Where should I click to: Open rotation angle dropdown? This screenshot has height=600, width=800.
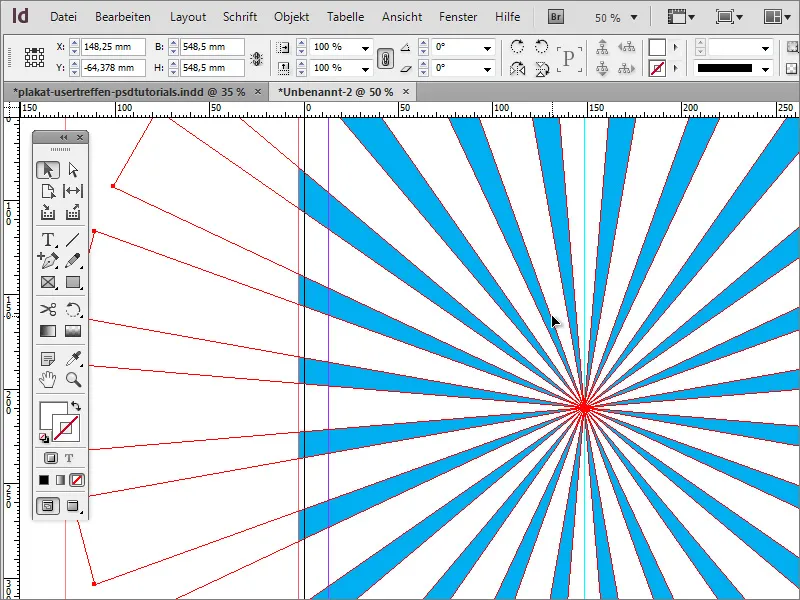coord(487,48)
